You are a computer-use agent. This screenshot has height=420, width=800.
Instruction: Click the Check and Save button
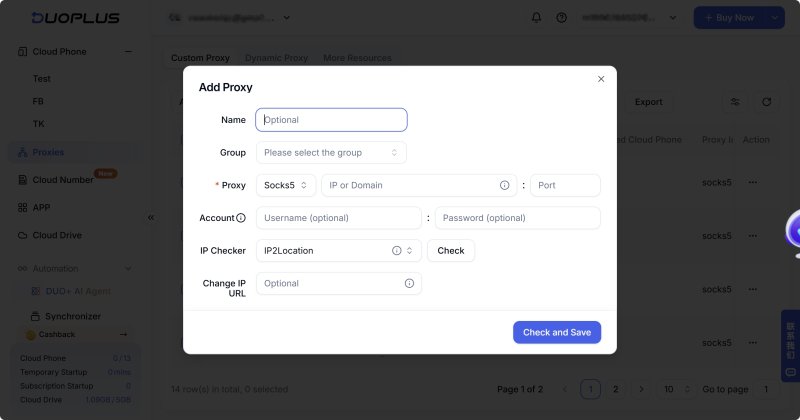[x=557, y=332]
